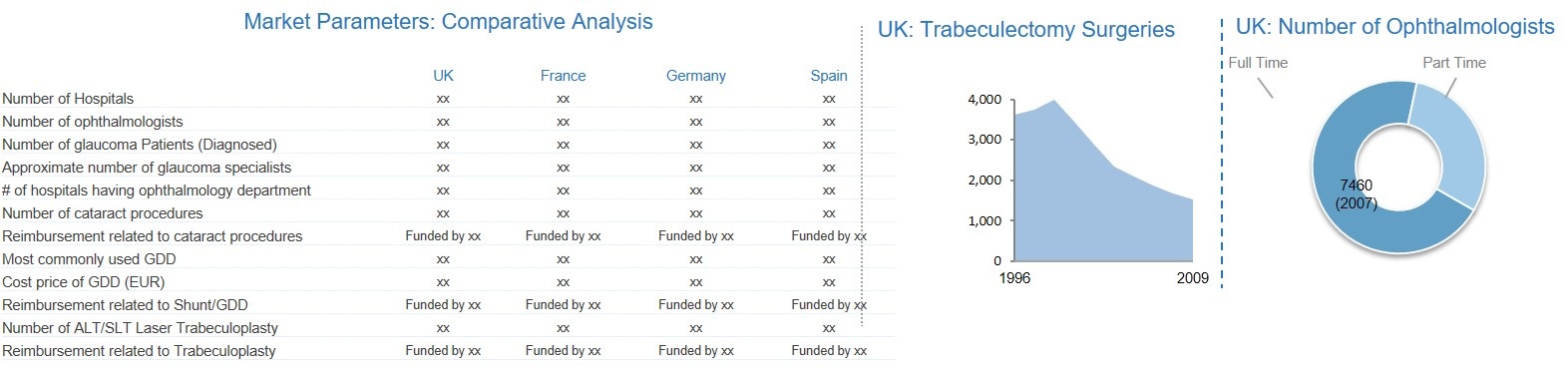Click the Number of Hospitals row label
The width and height of the screenshot is (1568, 369).
68,99
